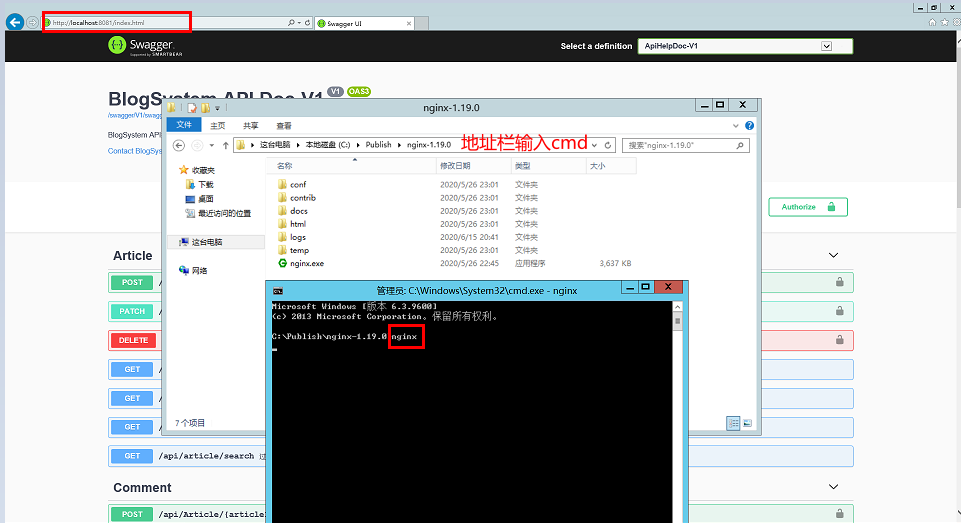This screenshot has height=523, width=961.
Task: Click quick access properties icon in Explorer title
Action: pyautogui.click(x=192, y=108)
